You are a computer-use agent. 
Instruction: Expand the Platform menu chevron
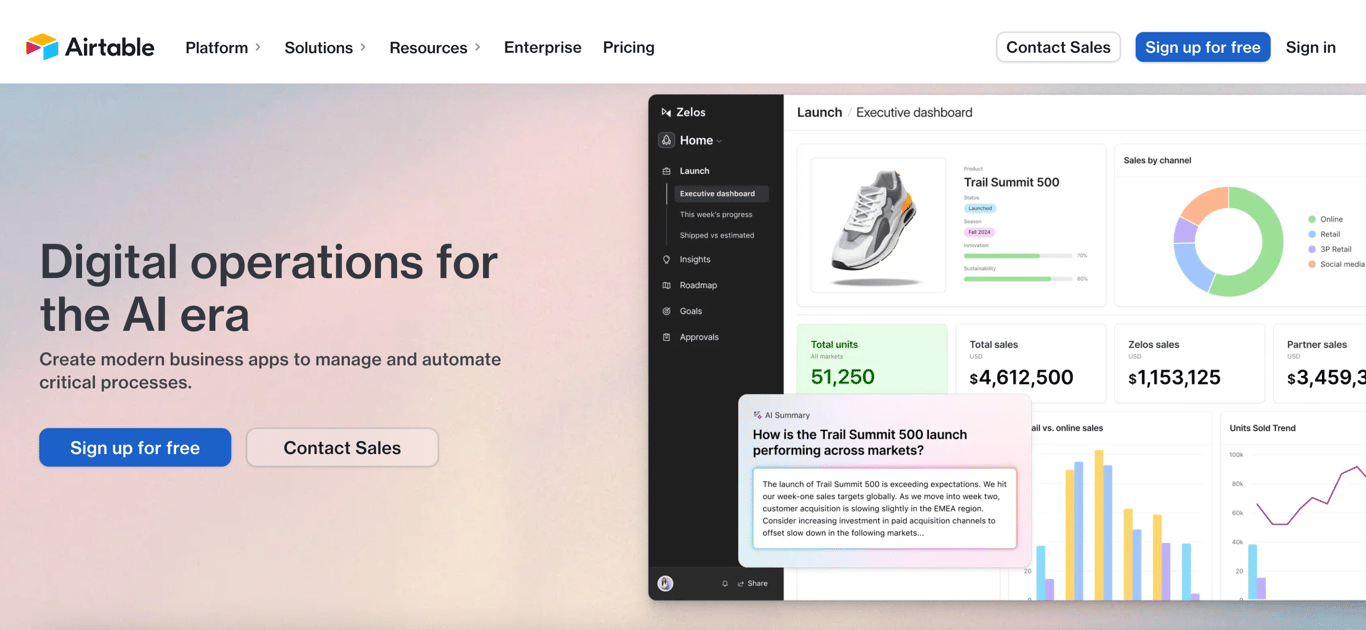(x=258, y=47)
